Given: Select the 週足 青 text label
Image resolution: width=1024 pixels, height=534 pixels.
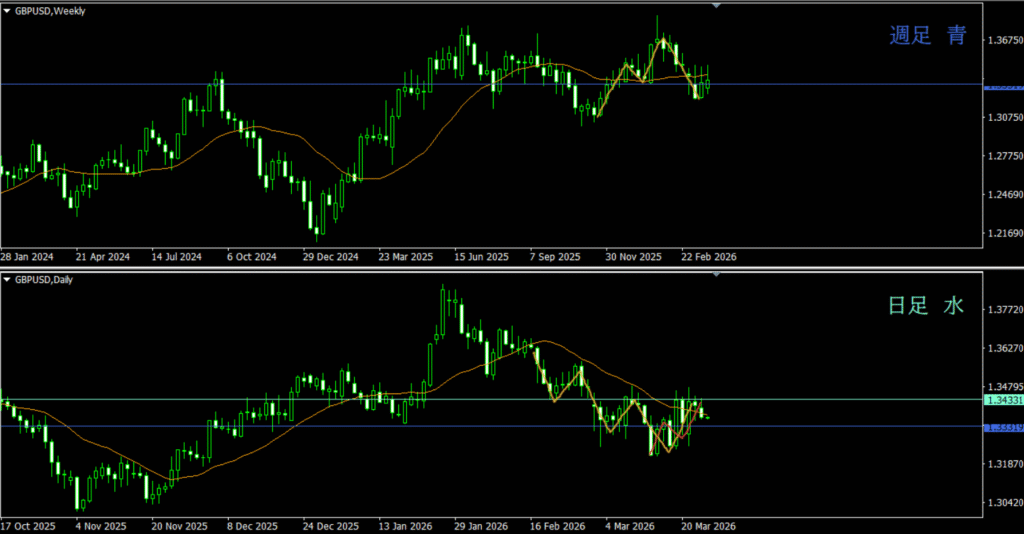Looking at the screenshot, I should point(928,36).
